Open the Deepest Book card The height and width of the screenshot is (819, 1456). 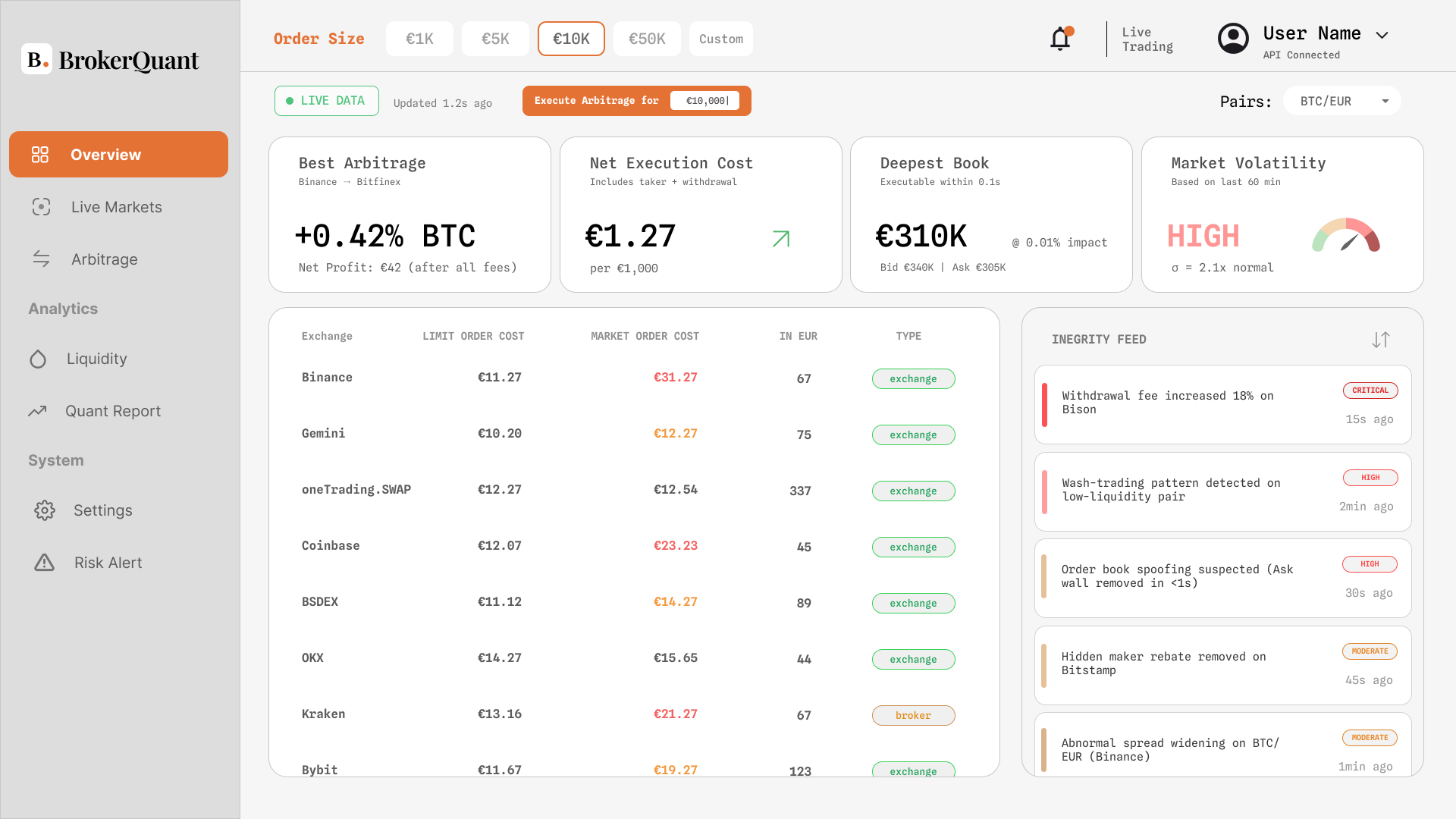(991, 215)
